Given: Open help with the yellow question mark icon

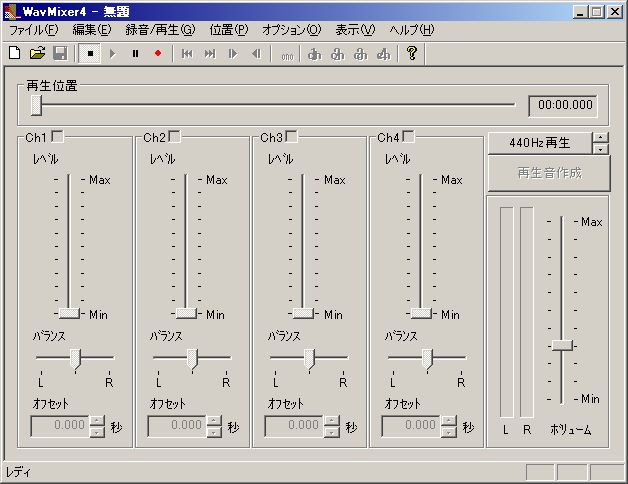Looking at the screenshot, I should pyautogui.click(x=412, y=53).
